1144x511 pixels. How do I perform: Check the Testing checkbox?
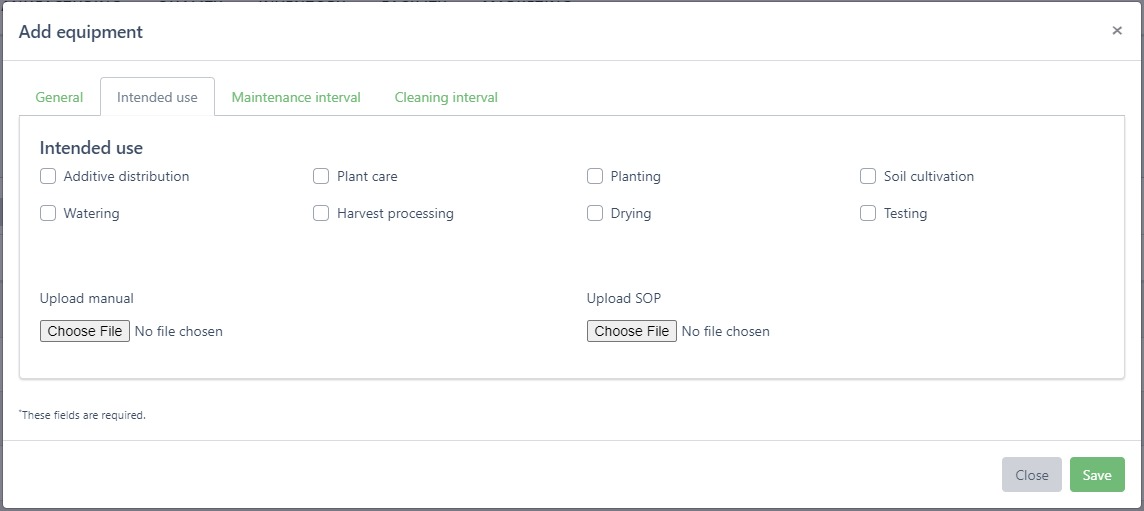coord(868,213)
